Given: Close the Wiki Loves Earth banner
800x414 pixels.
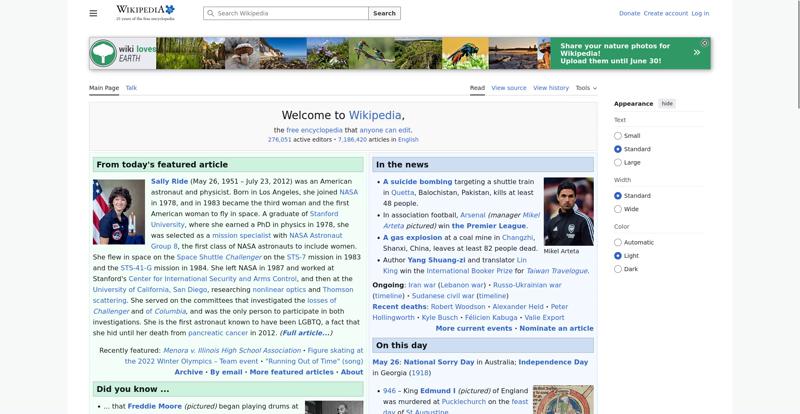Looking at the screenshot, I should [705, 43].
